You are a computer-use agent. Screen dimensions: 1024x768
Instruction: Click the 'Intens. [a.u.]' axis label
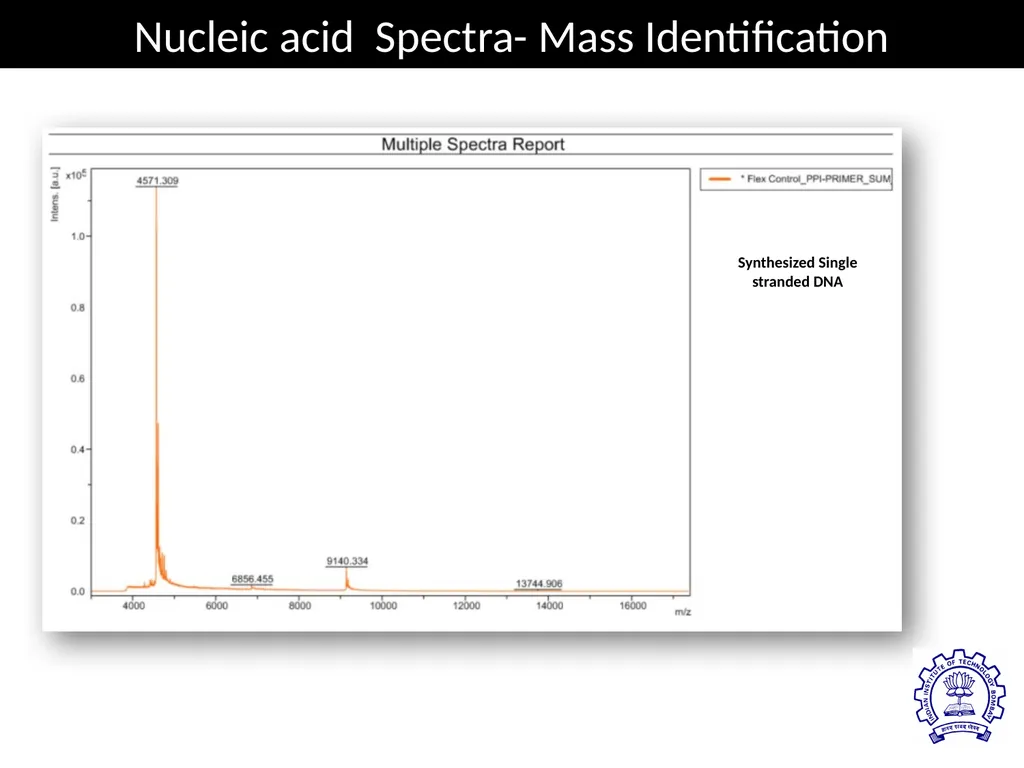pyautogui.click(x=55, y=195)
